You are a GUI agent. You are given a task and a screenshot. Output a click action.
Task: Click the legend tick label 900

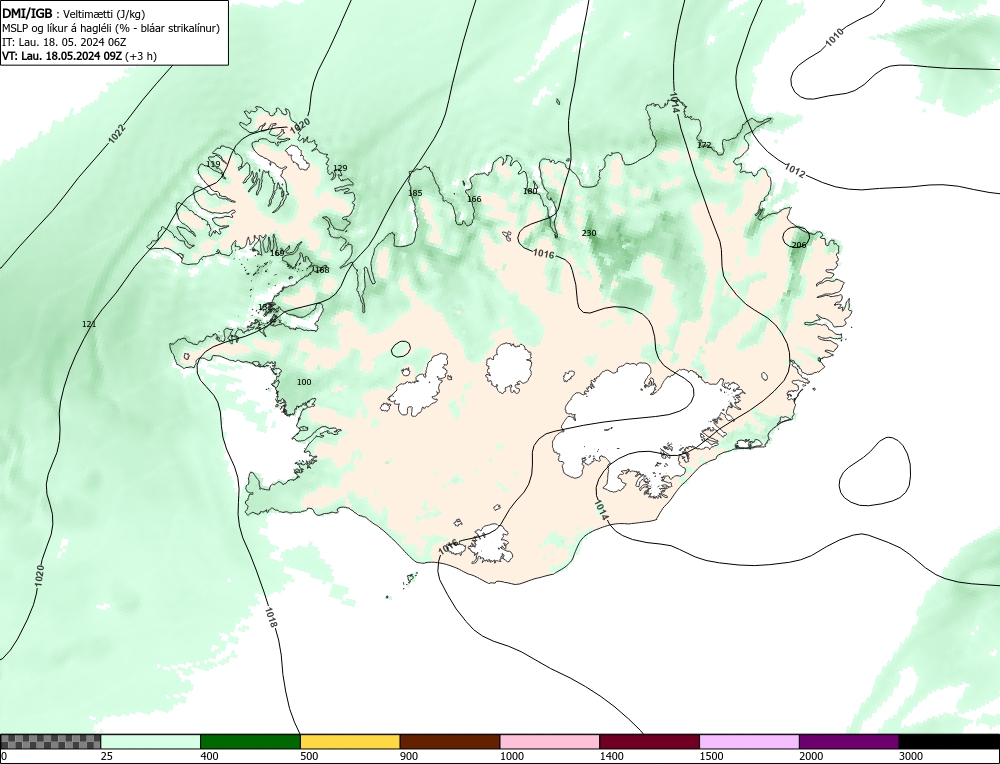tap(409, 756)
